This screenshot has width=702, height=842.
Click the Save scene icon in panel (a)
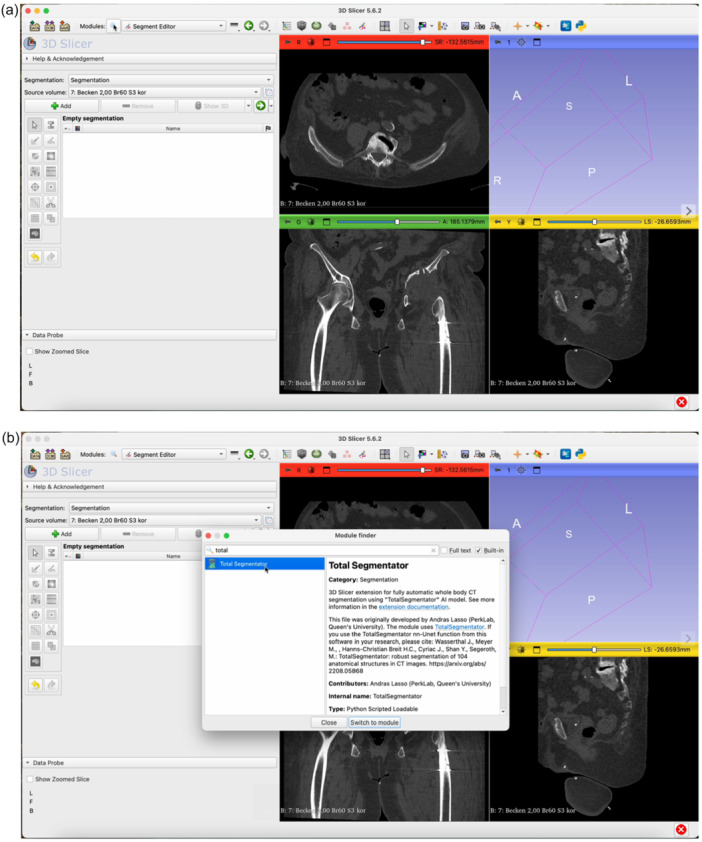click(x=64, y=26)
